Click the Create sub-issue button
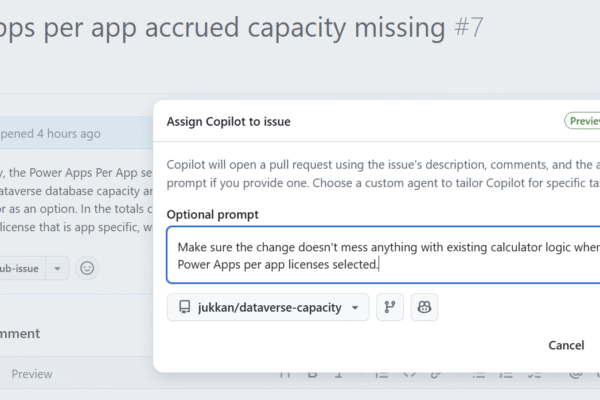Screen dimensions: 600x400 [x=20, y=268]
